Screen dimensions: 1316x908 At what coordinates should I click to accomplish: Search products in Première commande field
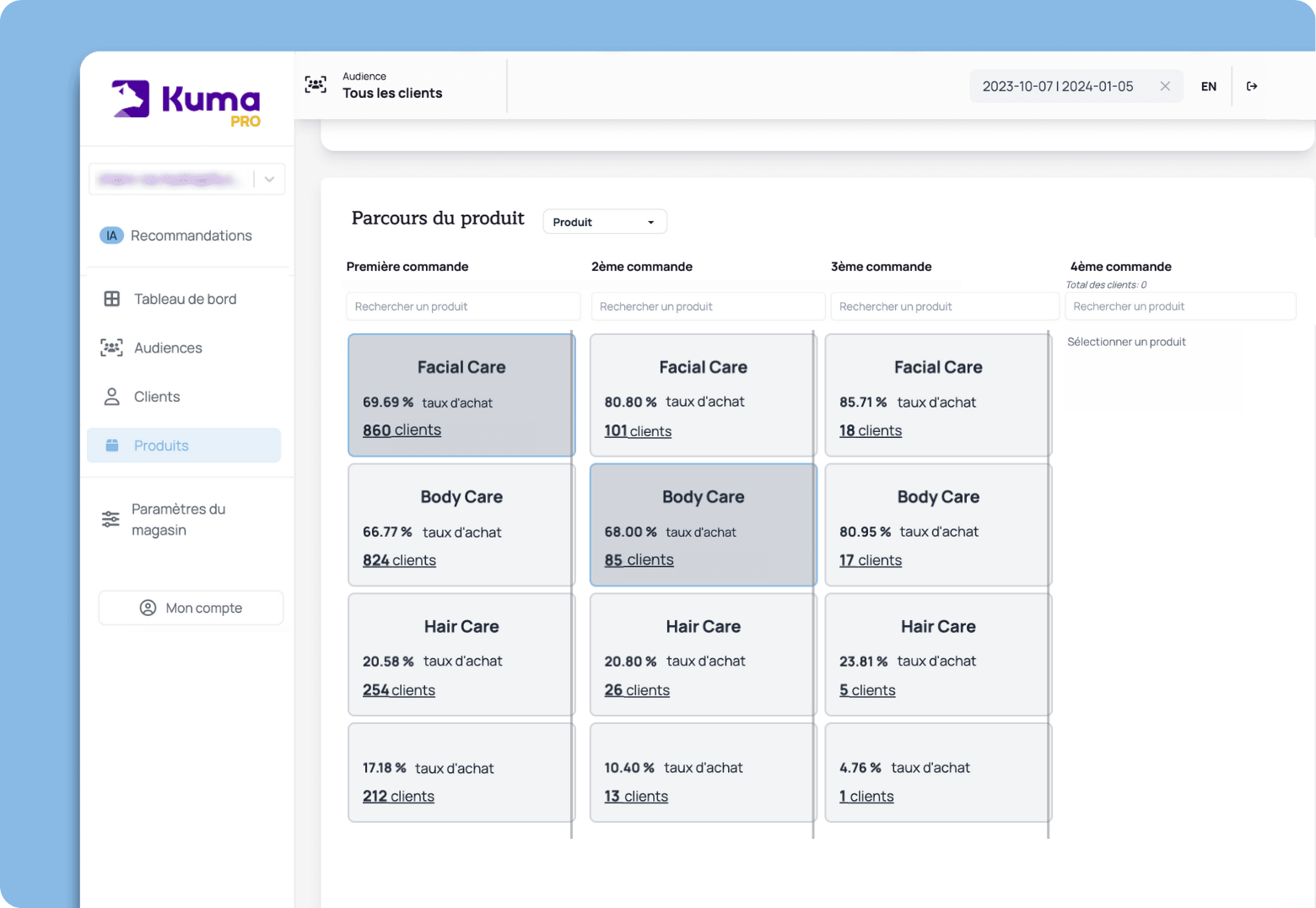pyautogui.click(x=463, y=306)
